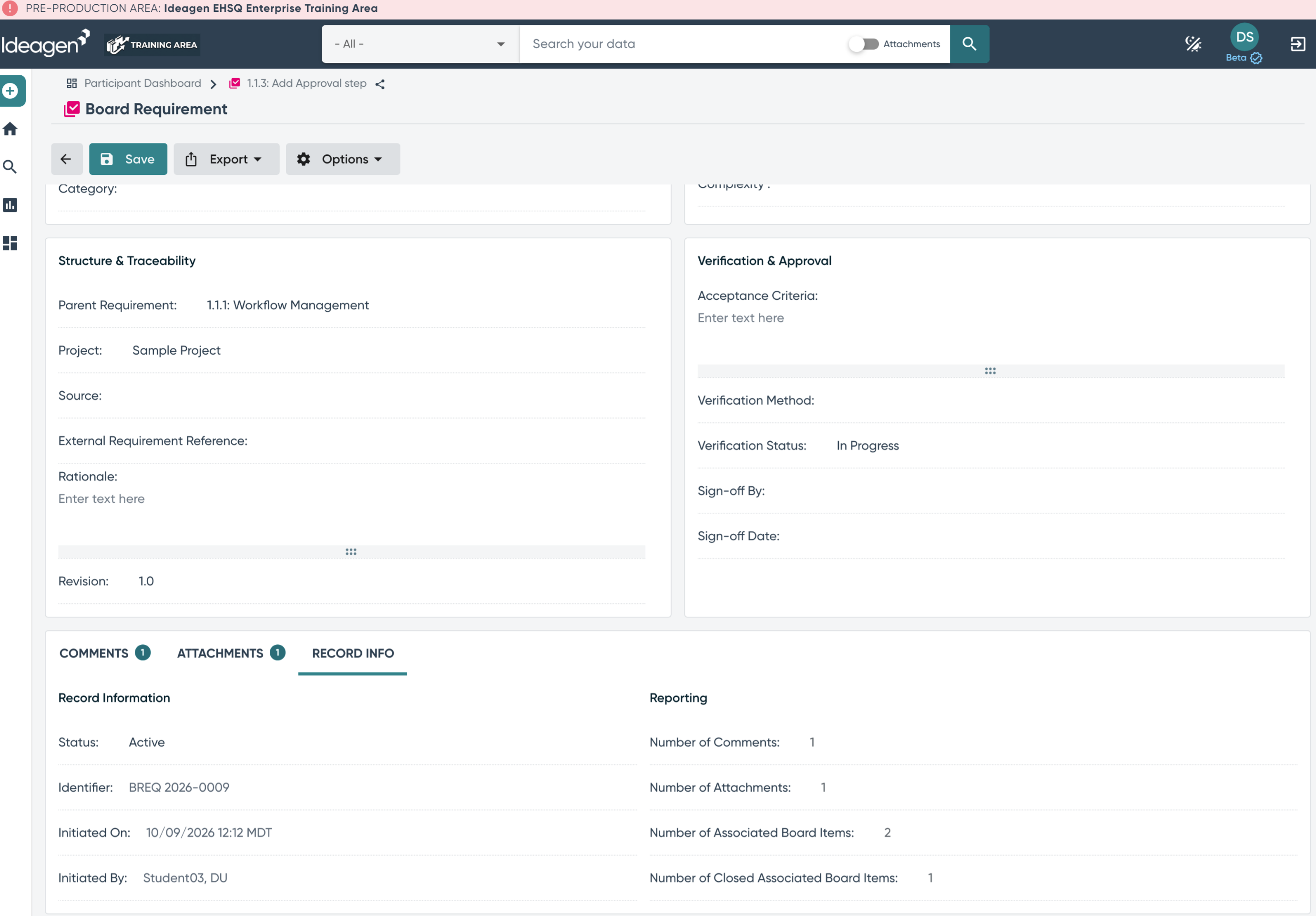Expand the Export dropdown
The width and height of the screenshot is (1316, 916).
tap(226, 159)
